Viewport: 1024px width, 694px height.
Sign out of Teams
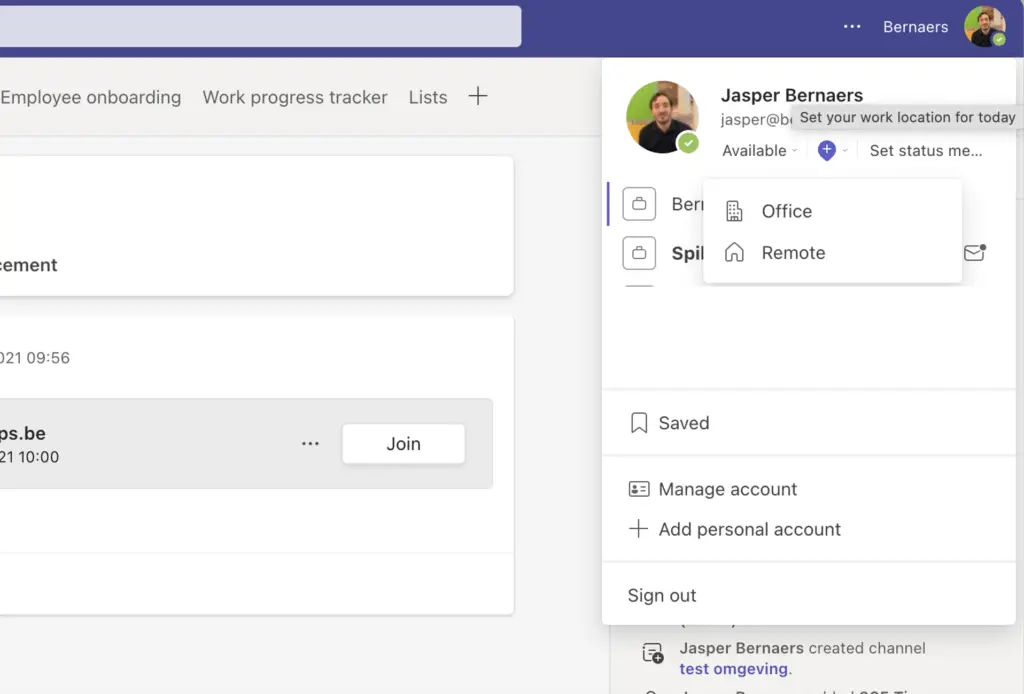pyautogui.click(x=662, y=595)
